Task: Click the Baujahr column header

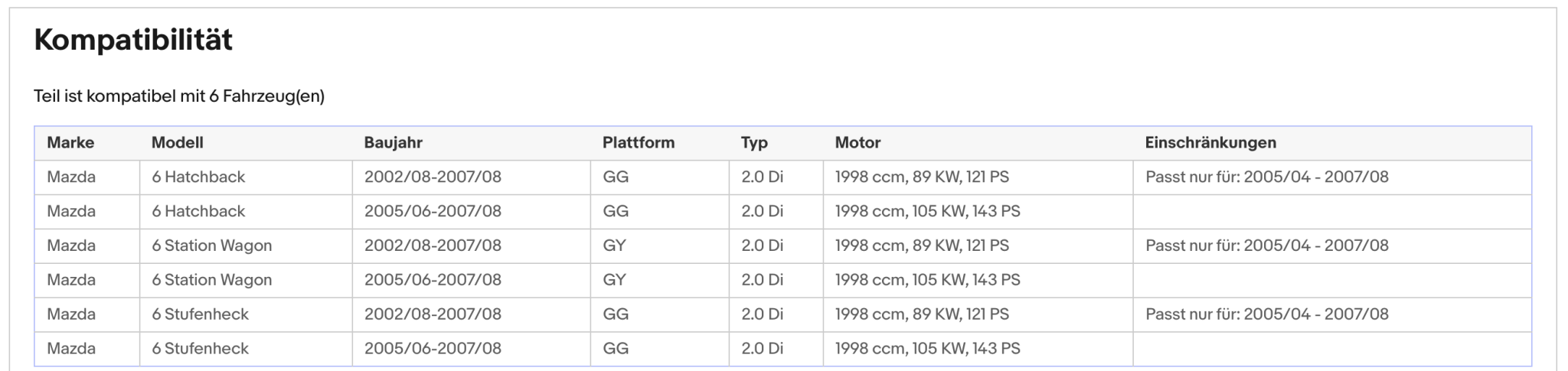Action: tap(394, 142)
